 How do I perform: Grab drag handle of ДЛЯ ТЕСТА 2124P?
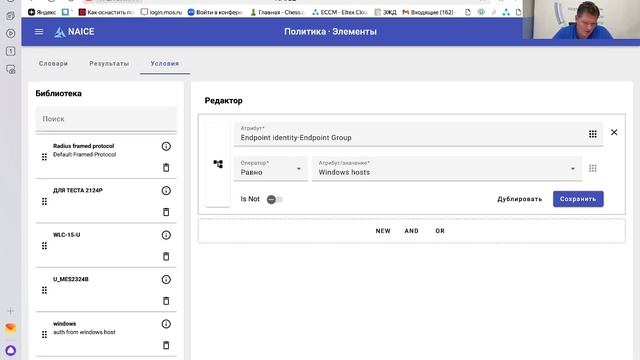[44, 201]
